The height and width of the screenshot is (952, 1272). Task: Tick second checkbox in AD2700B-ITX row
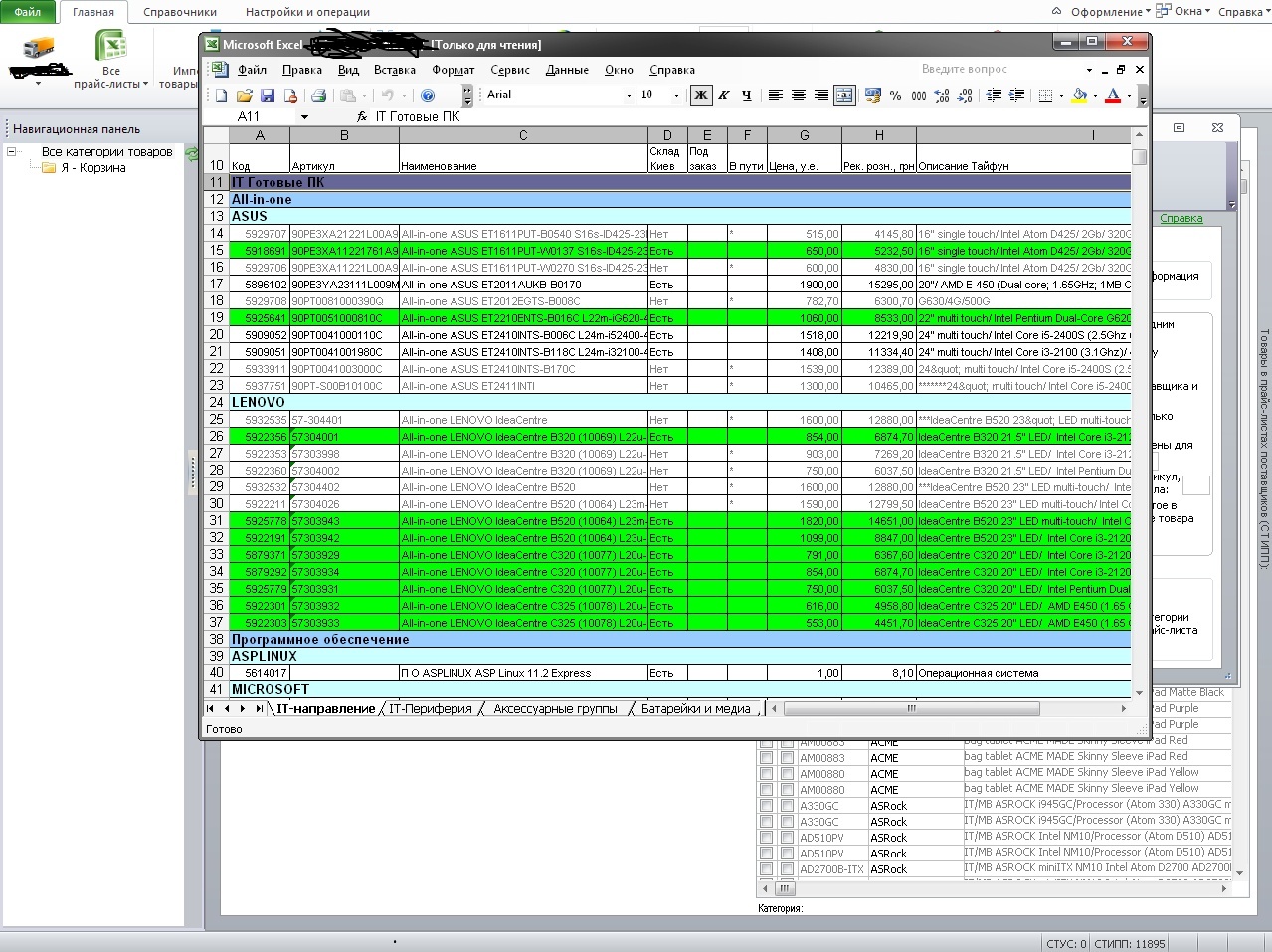click(787, 870)
